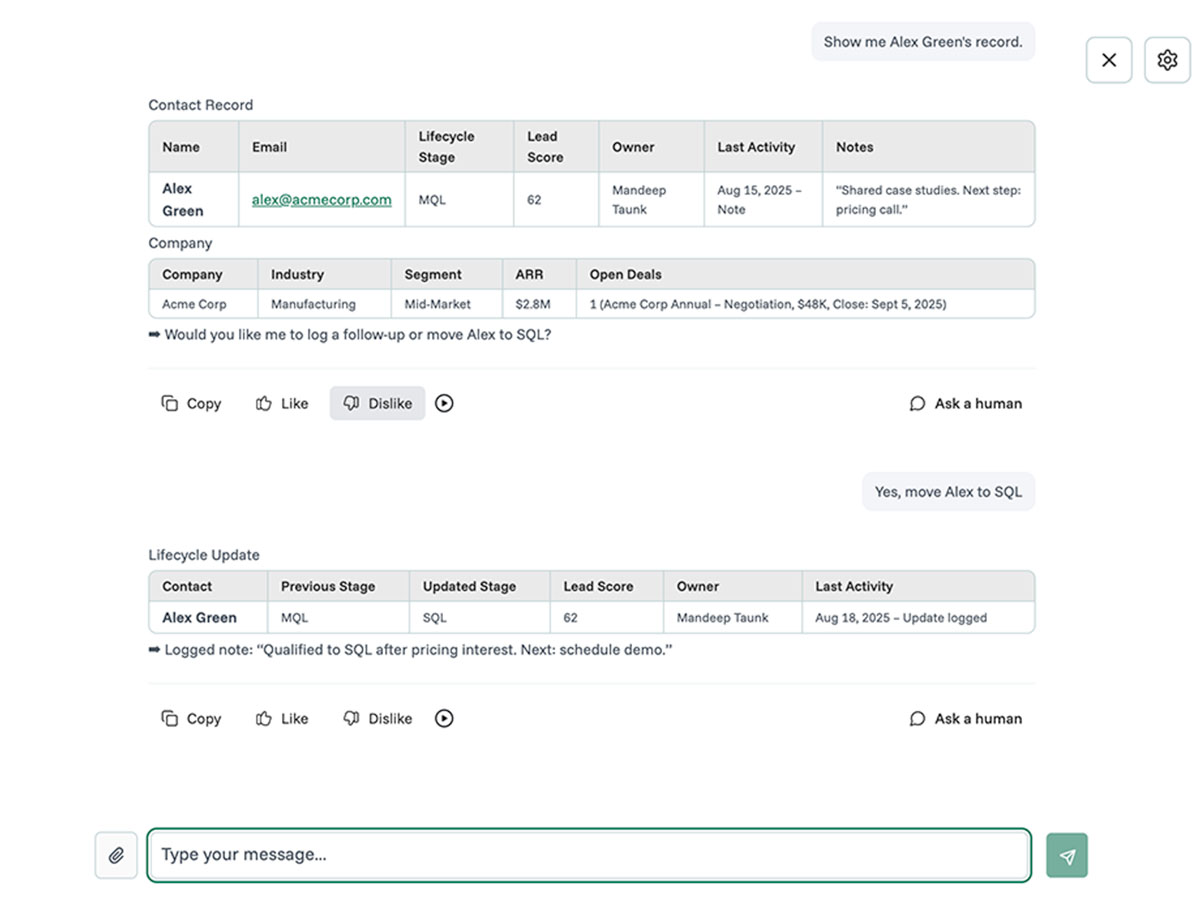Toggle Dislike on the Contact Record response
Image resolution: width=1200 pixels, height=900 pixels.
pyautogui.click(x=377, y=403)
